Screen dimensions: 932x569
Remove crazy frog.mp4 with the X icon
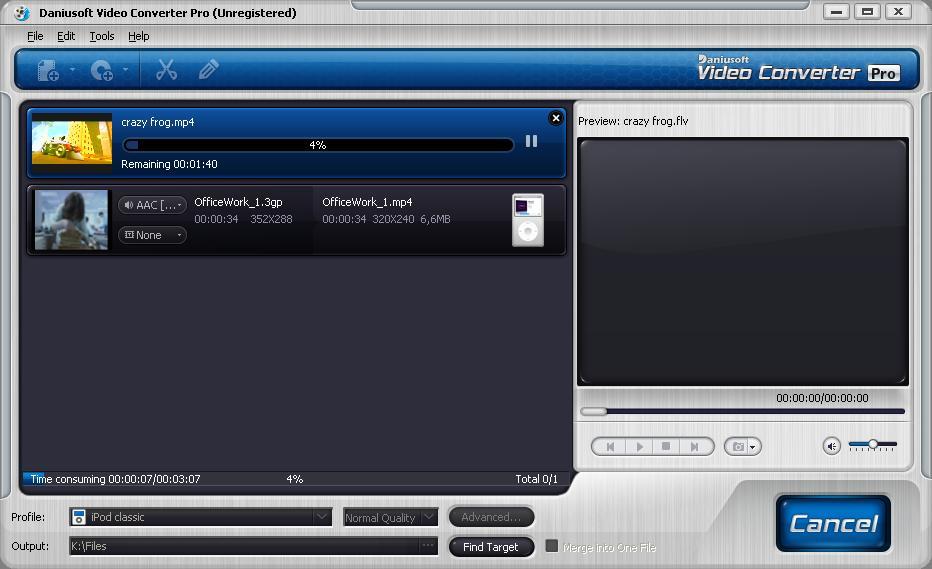click(x=556, y=118)
